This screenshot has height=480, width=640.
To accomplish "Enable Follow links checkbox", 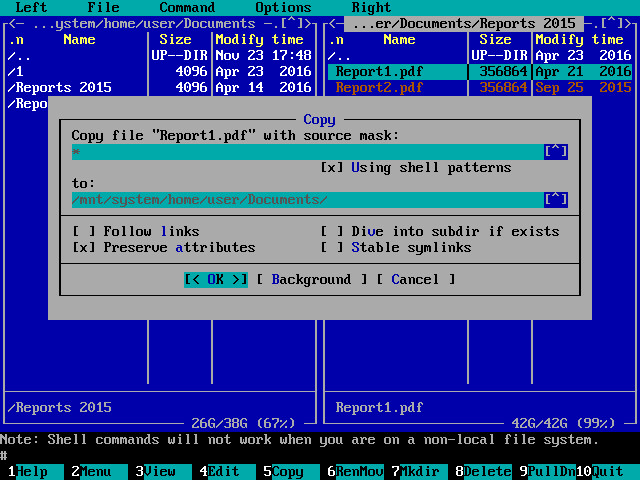I will tap(136, 231).
